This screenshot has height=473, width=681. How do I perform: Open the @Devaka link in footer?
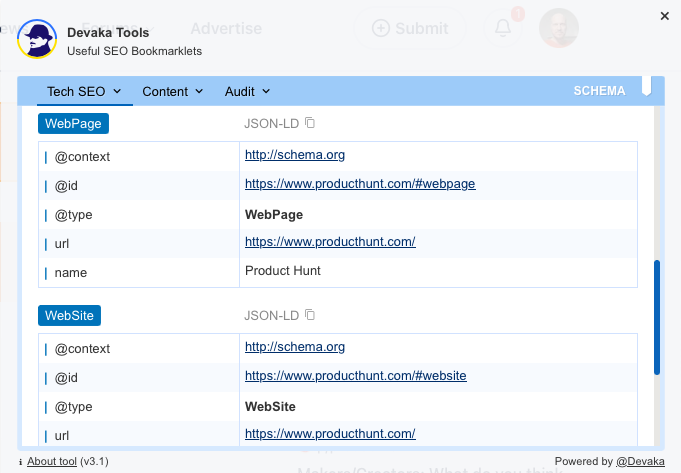pos(640,461)
